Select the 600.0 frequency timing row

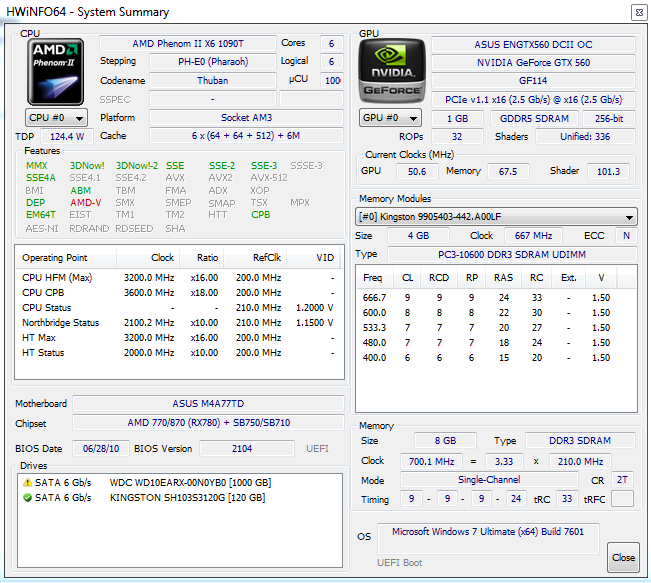[x=496, y=313]
